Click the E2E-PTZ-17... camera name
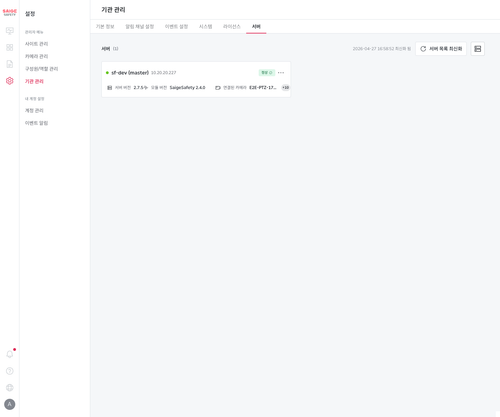Viewport: 500px width, 417px height. pyautogui.click(x=263, y=88)
